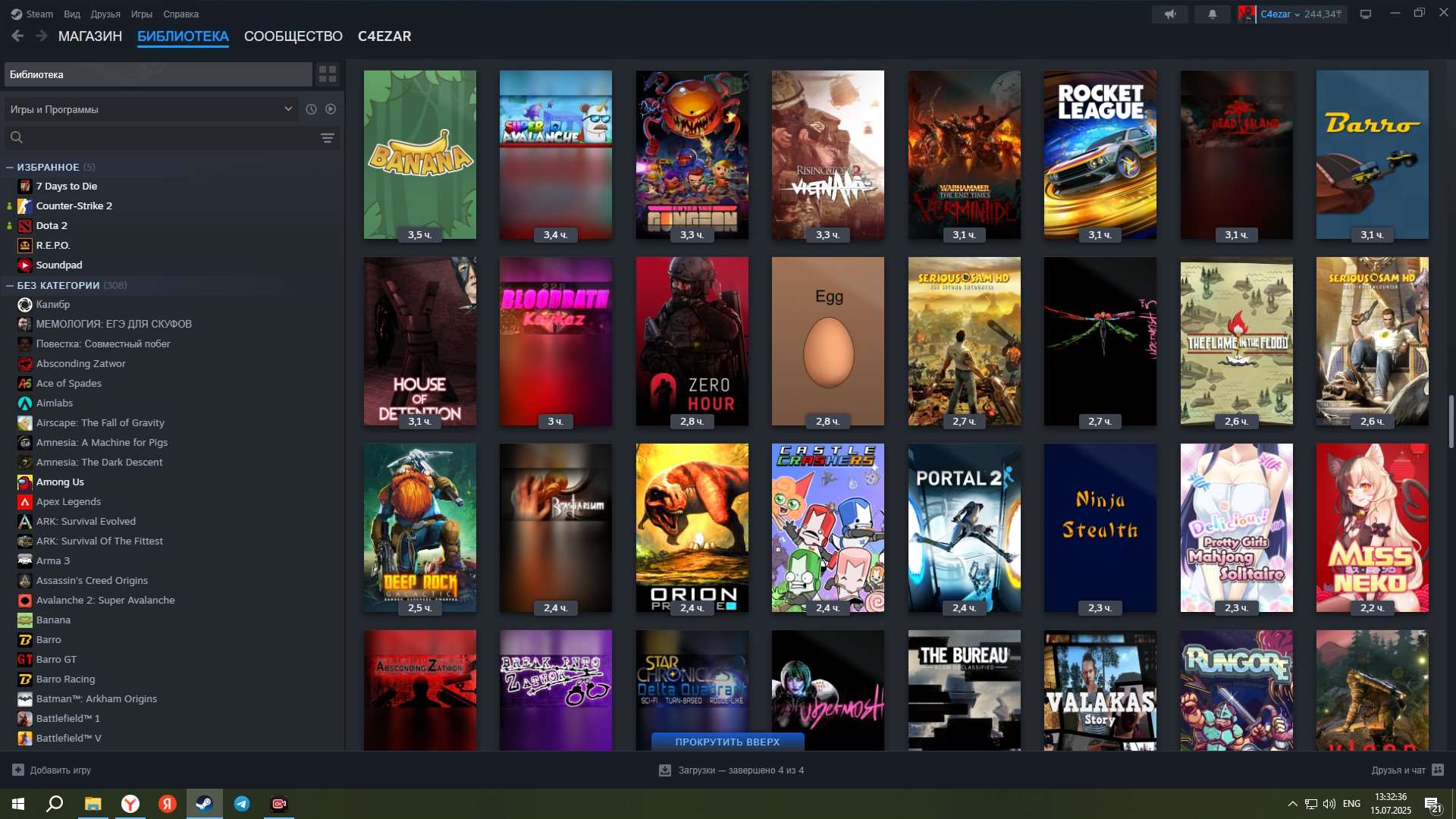This screenshot has height=819, width=1456.
Task: Open Rocket League game cover
Action: [x=1100, y=155]
